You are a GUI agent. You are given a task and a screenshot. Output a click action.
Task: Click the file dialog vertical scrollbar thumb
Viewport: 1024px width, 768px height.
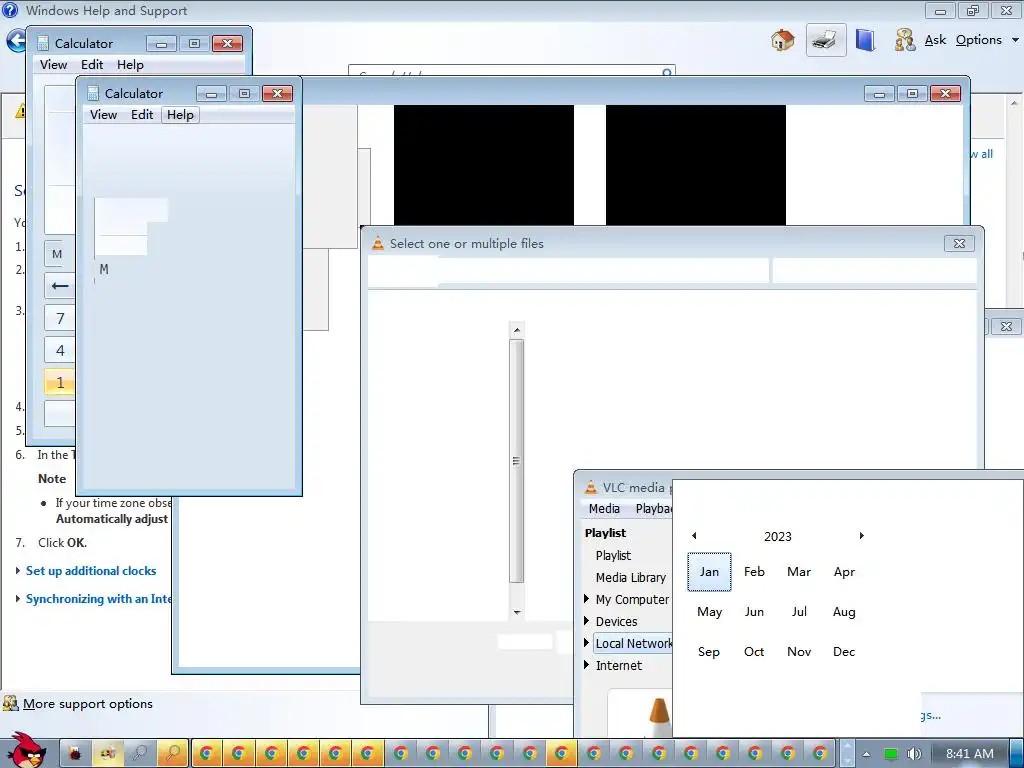pos(517,460)
